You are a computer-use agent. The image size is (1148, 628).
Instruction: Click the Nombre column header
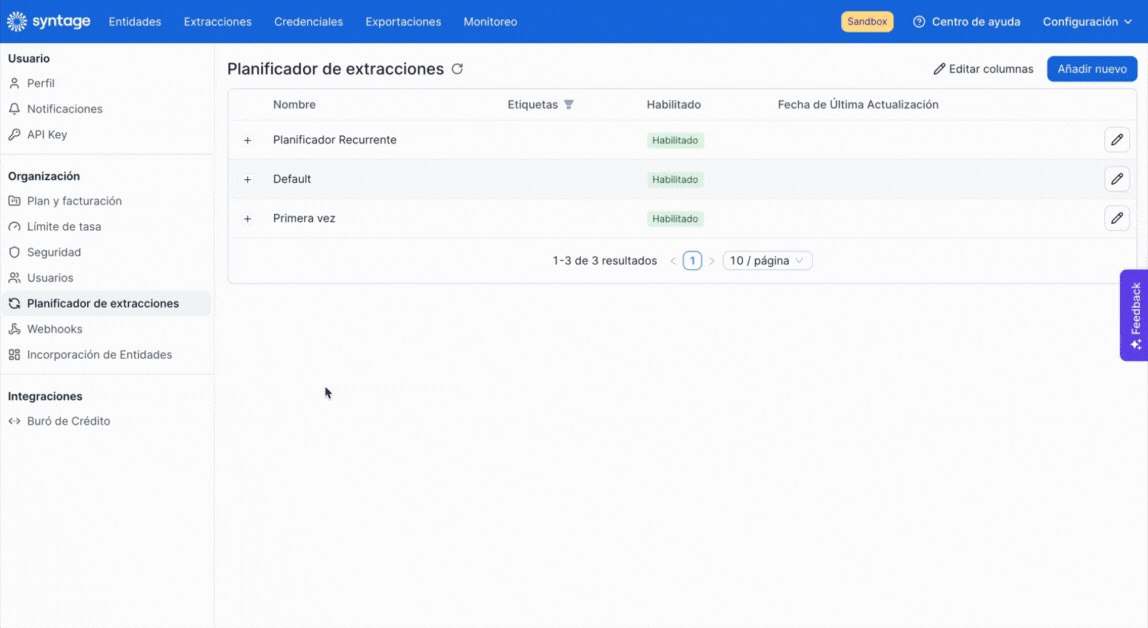coord(294,105)
